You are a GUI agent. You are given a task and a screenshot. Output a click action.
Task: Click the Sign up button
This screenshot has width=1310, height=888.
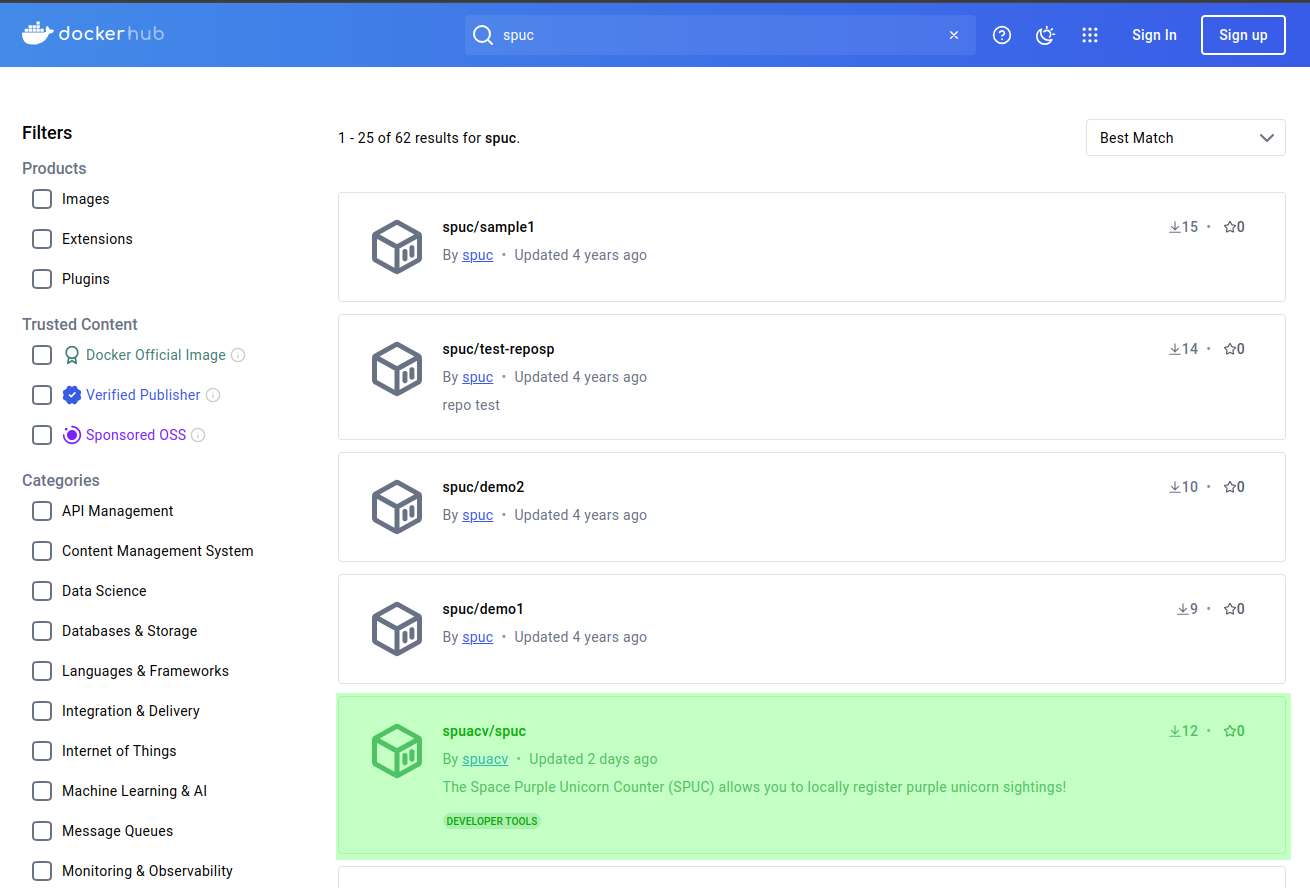tap(1243, 35)
